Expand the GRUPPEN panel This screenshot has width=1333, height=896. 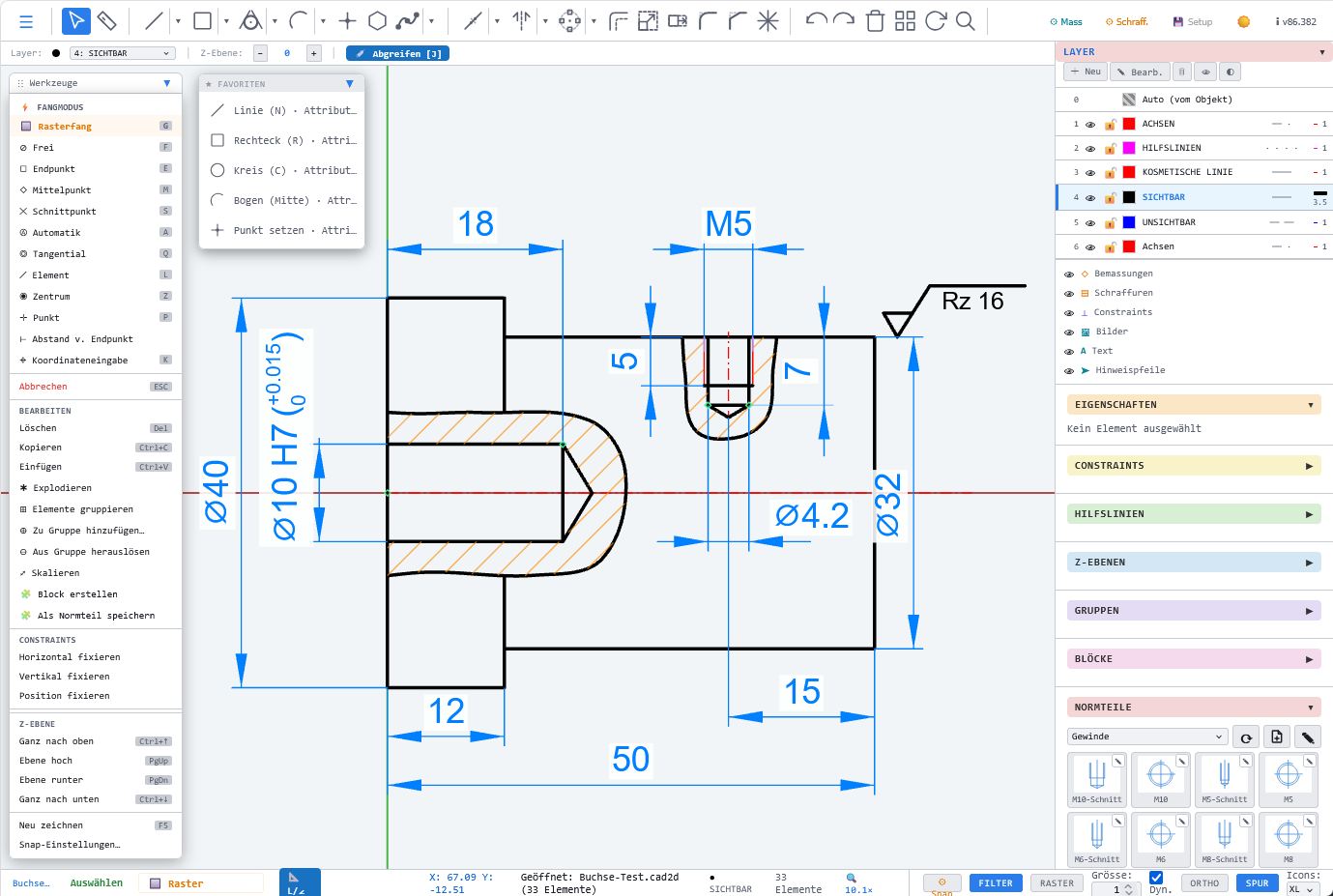coord(1194,611)
